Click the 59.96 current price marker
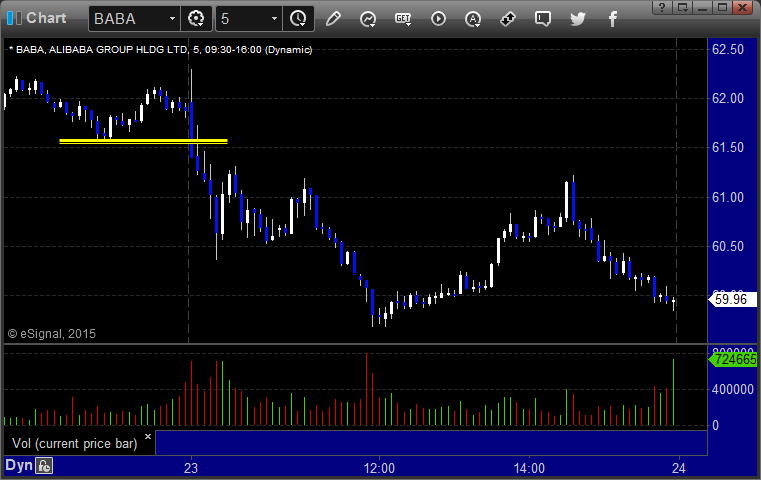 point(733,299)
